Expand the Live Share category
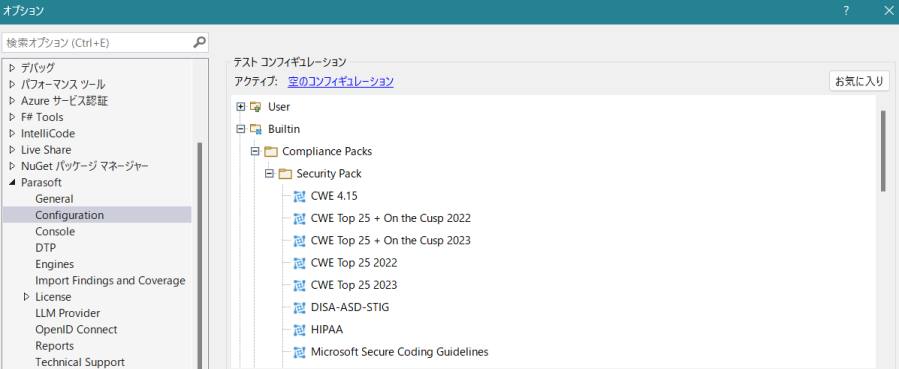899x369 pixels. [x=13, y=150]
